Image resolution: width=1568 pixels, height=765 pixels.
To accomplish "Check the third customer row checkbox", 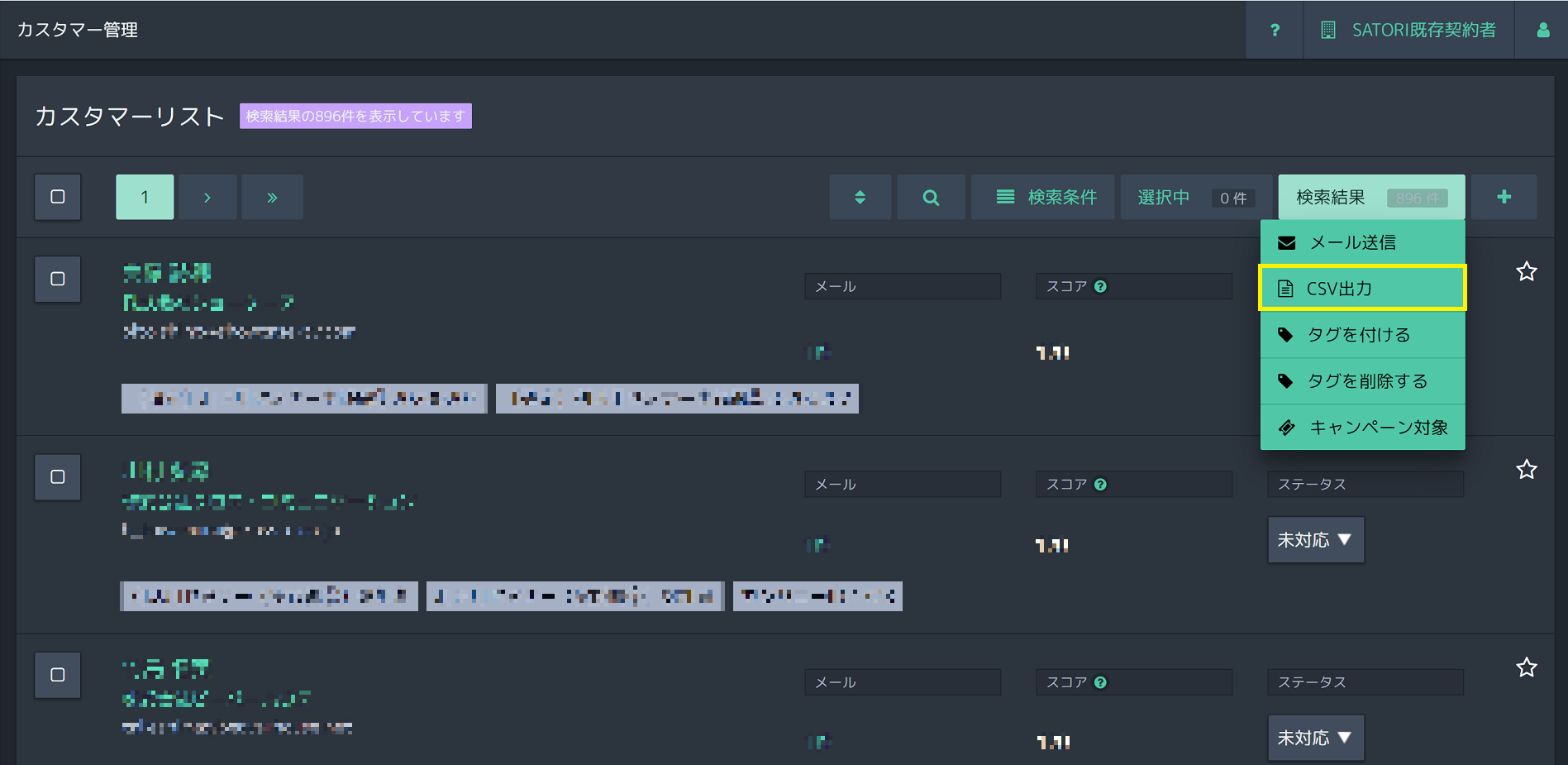I will [x=58, y=675].
